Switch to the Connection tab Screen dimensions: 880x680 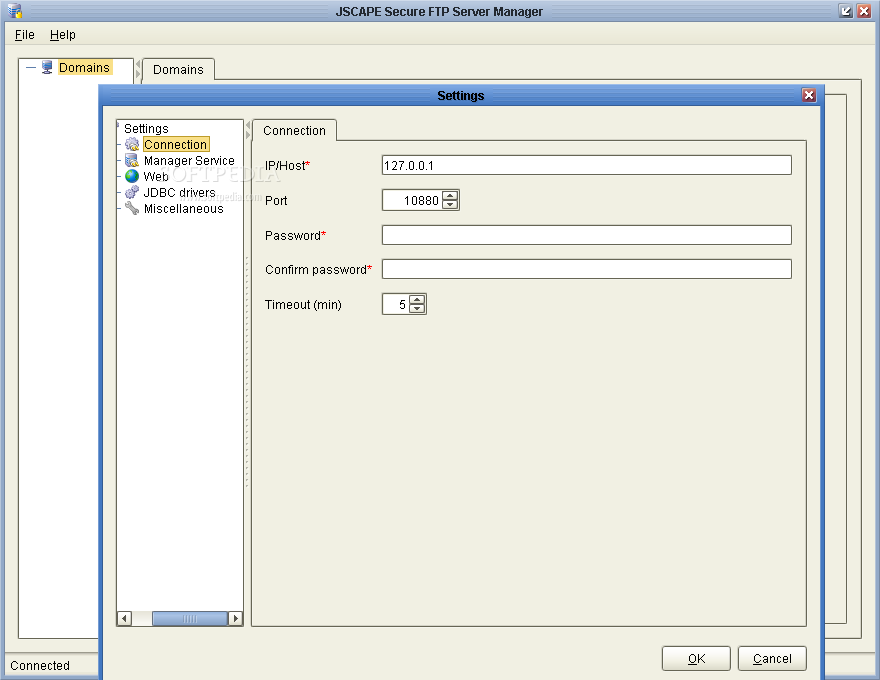pyautogui.click(x=294, y=131)
